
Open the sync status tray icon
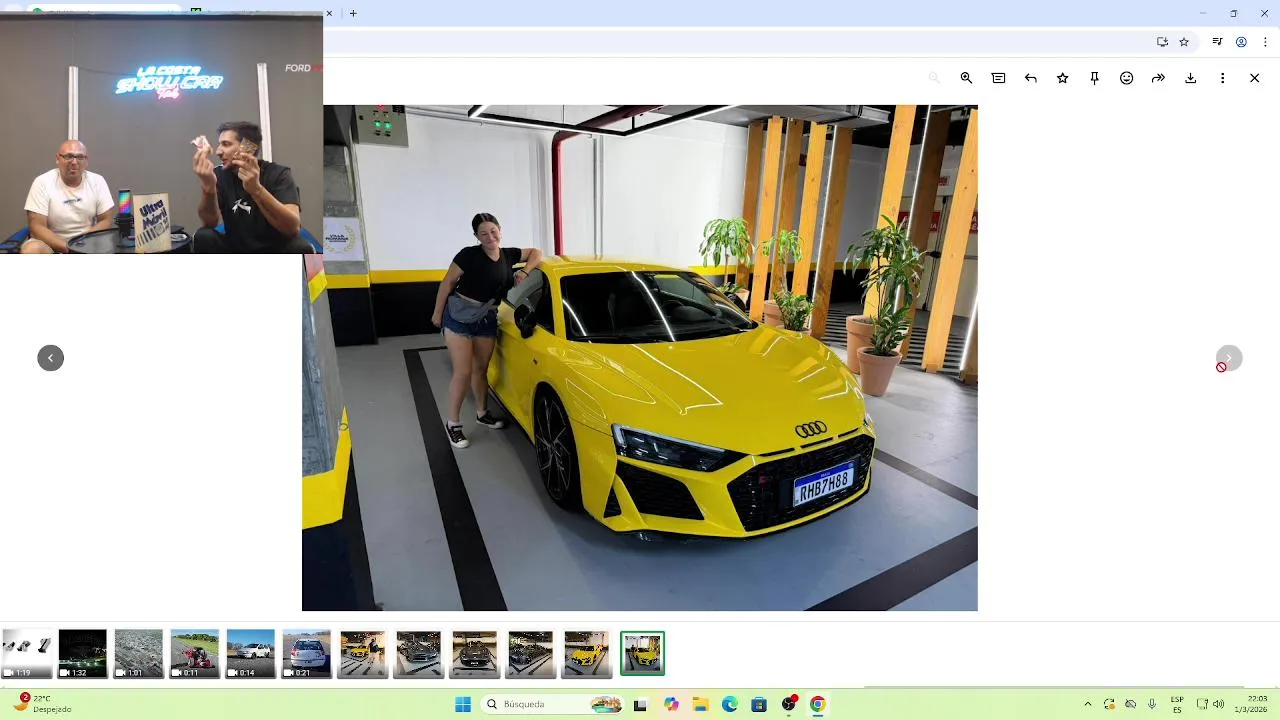click(x=1109, y=704)
